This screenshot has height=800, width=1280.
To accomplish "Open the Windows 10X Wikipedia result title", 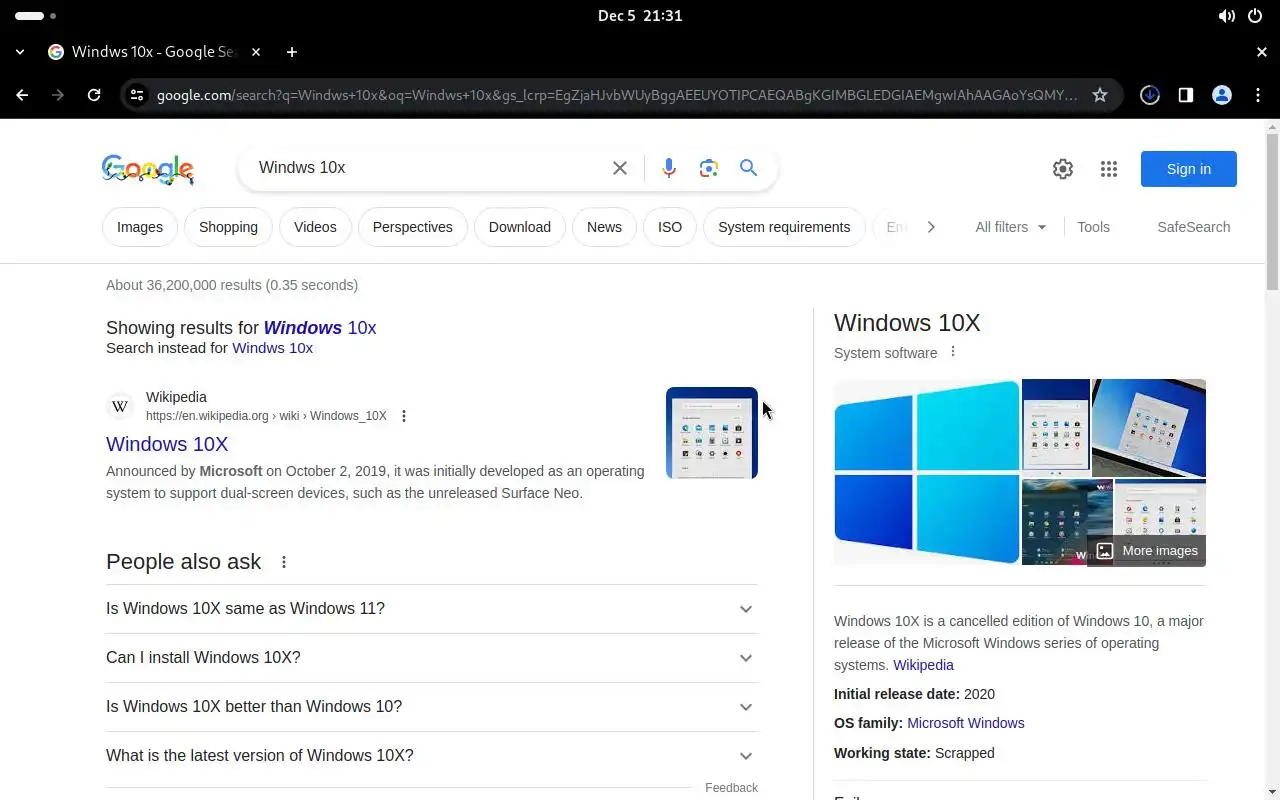I will click(167, 444).
